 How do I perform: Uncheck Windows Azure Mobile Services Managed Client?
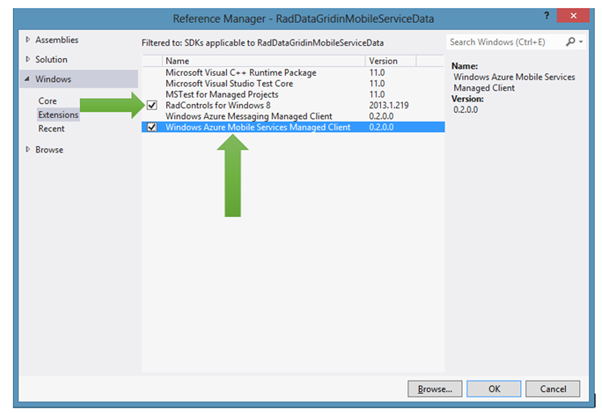152,127
